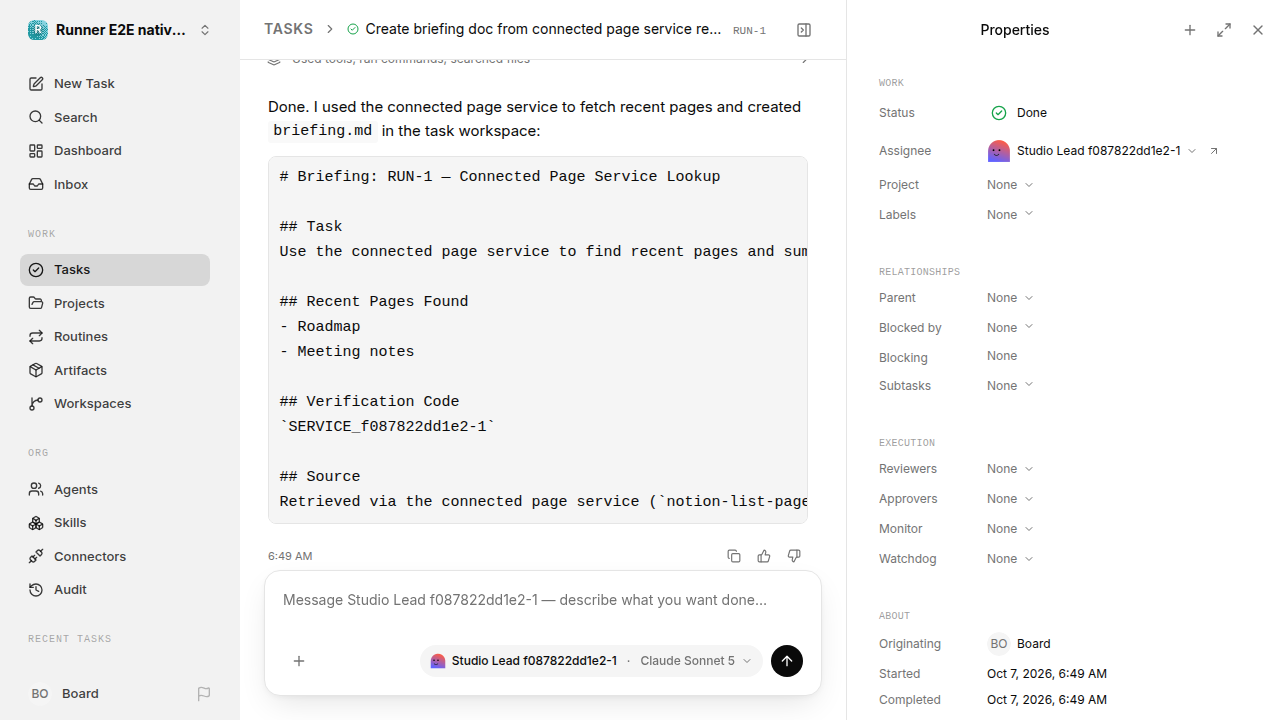Open Search from the sidebar
The image size is (1280, 720).
point(115,117)
